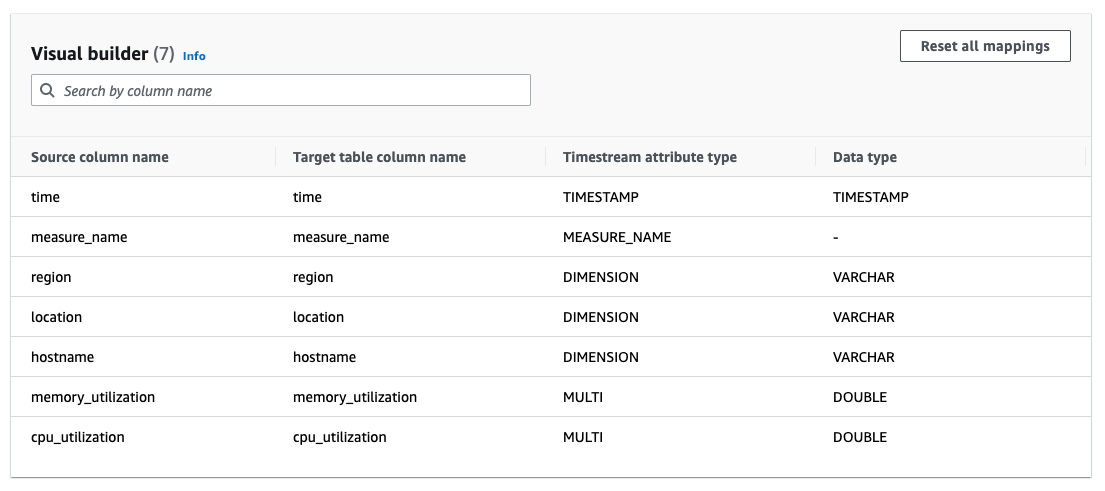Select the time source column cell
This screenshot has width=1105, height=491.
[x=46, y=197]
